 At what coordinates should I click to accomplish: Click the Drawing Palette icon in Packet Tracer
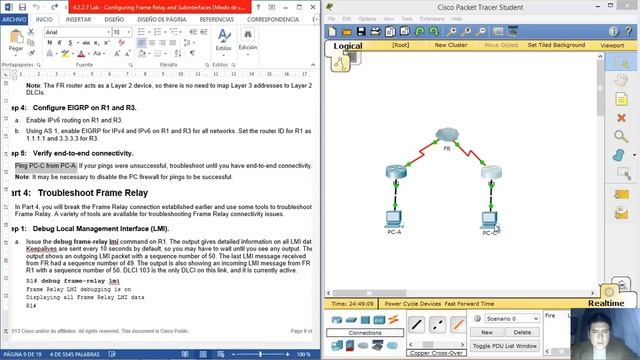pyautogui.click(x=498, y=31)
